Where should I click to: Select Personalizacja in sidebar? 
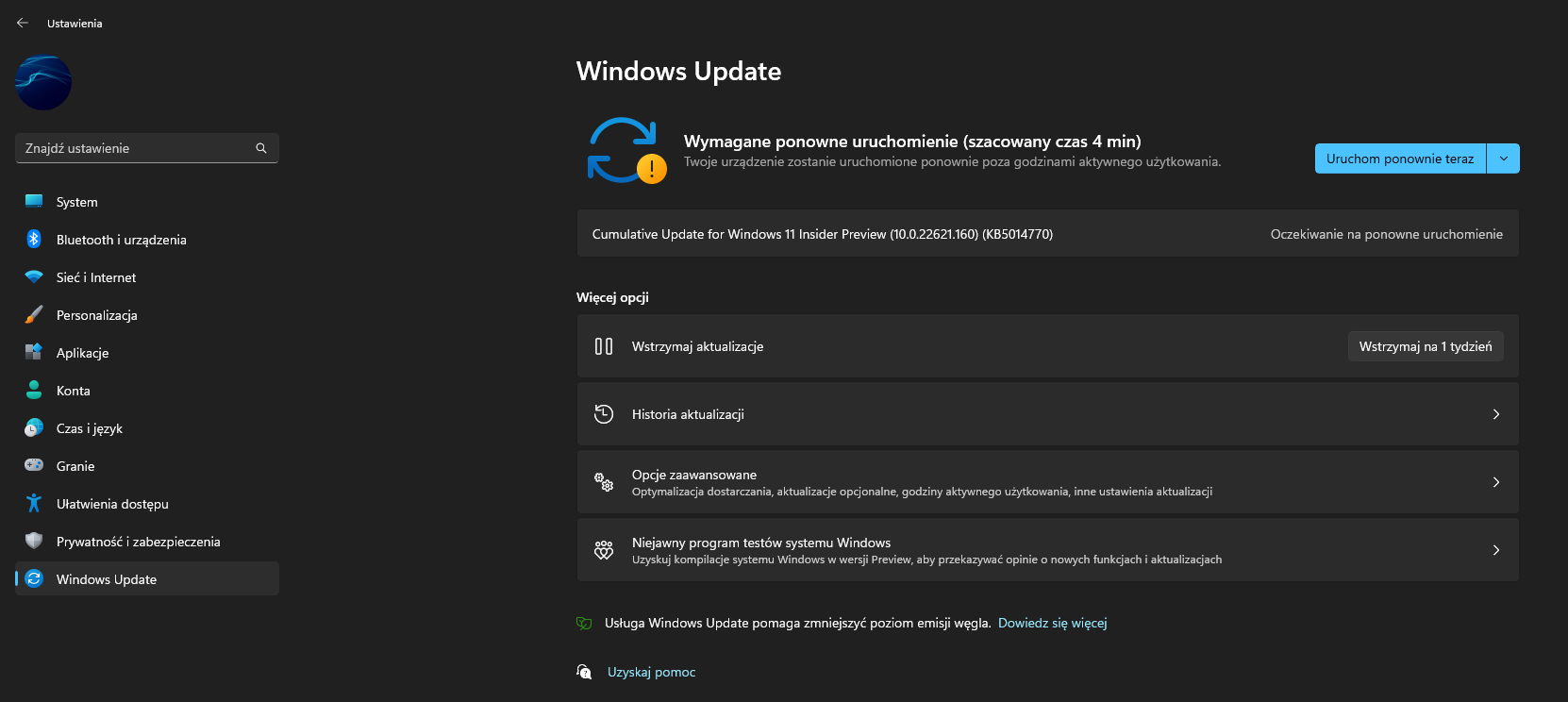[x=146, y=315]
